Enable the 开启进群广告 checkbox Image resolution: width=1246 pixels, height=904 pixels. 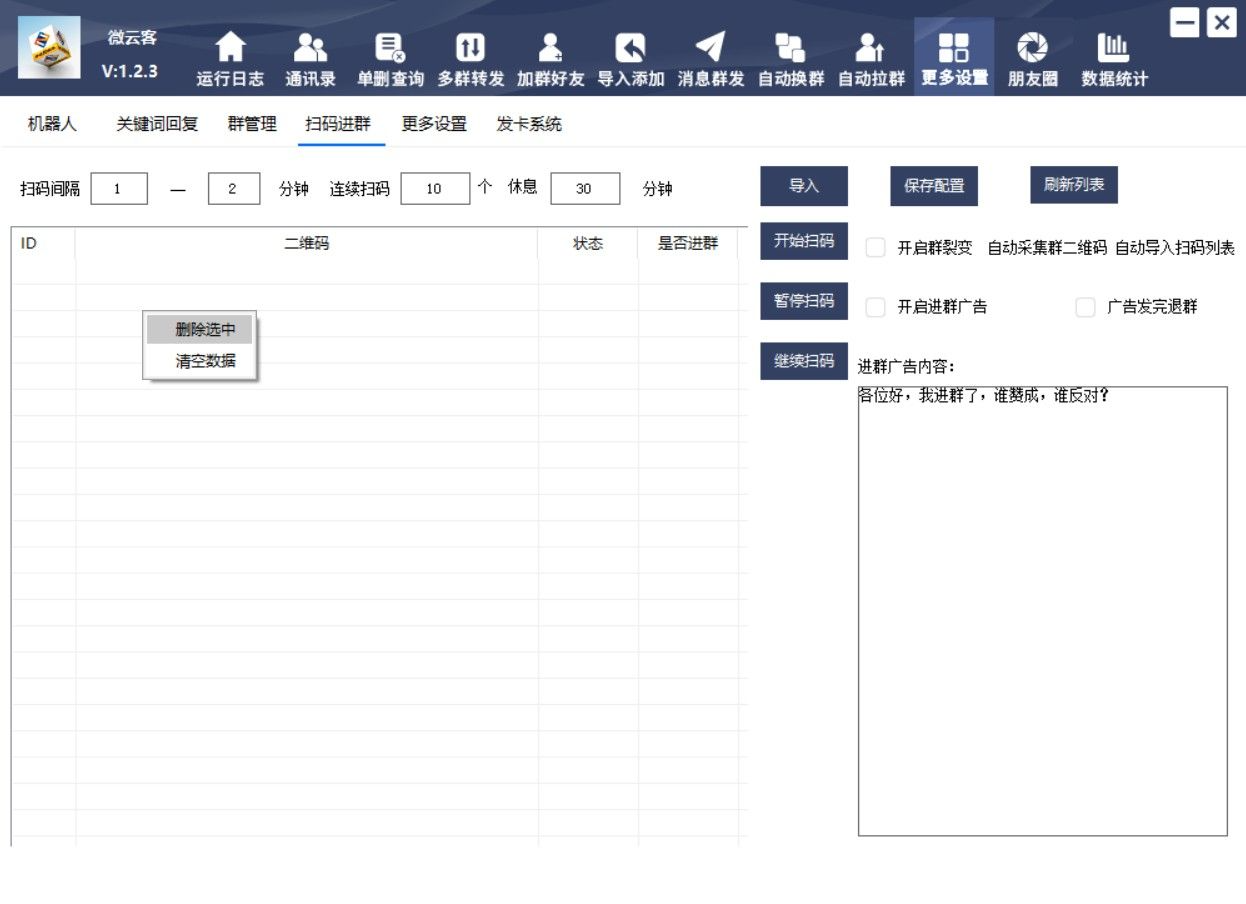[x=875, y=307]
